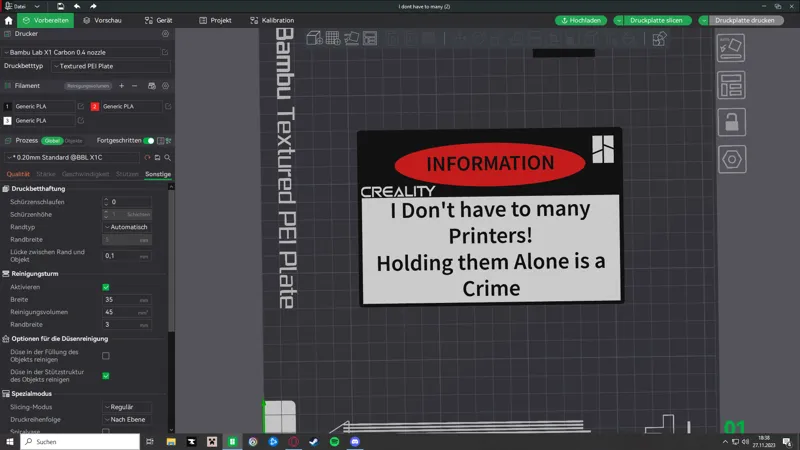Open printer settings gear icon
Image resolution: width=800 pixels, height=450 pixels.
[x=165, y=34]
